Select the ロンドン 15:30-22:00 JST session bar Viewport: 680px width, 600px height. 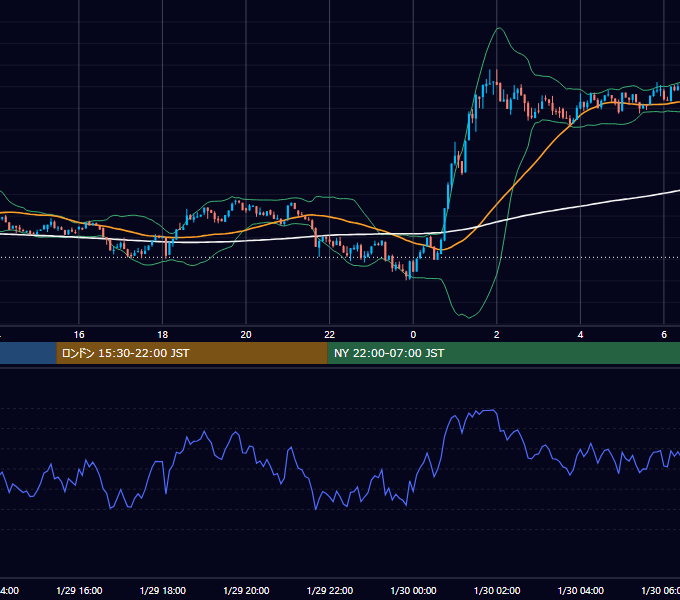click(x=192, y=353)
